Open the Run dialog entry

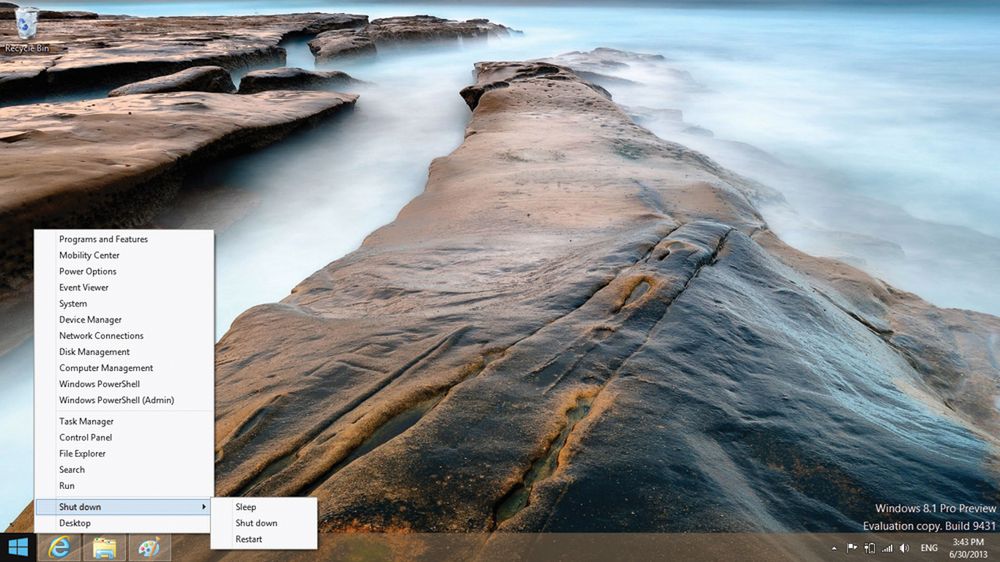click(124, 485)
